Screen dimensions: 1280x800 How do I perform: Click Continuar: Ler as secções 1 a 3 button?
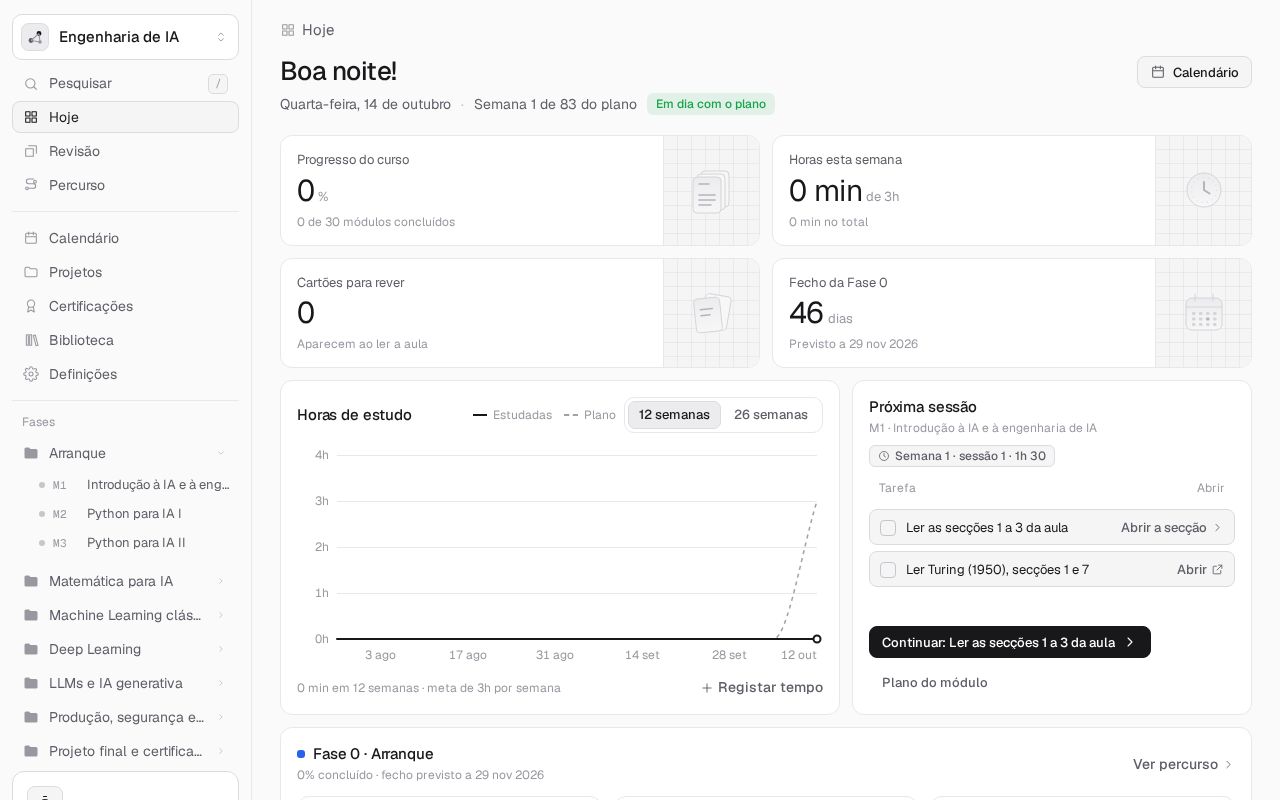pyautogui.click(x=1010, y=642)
